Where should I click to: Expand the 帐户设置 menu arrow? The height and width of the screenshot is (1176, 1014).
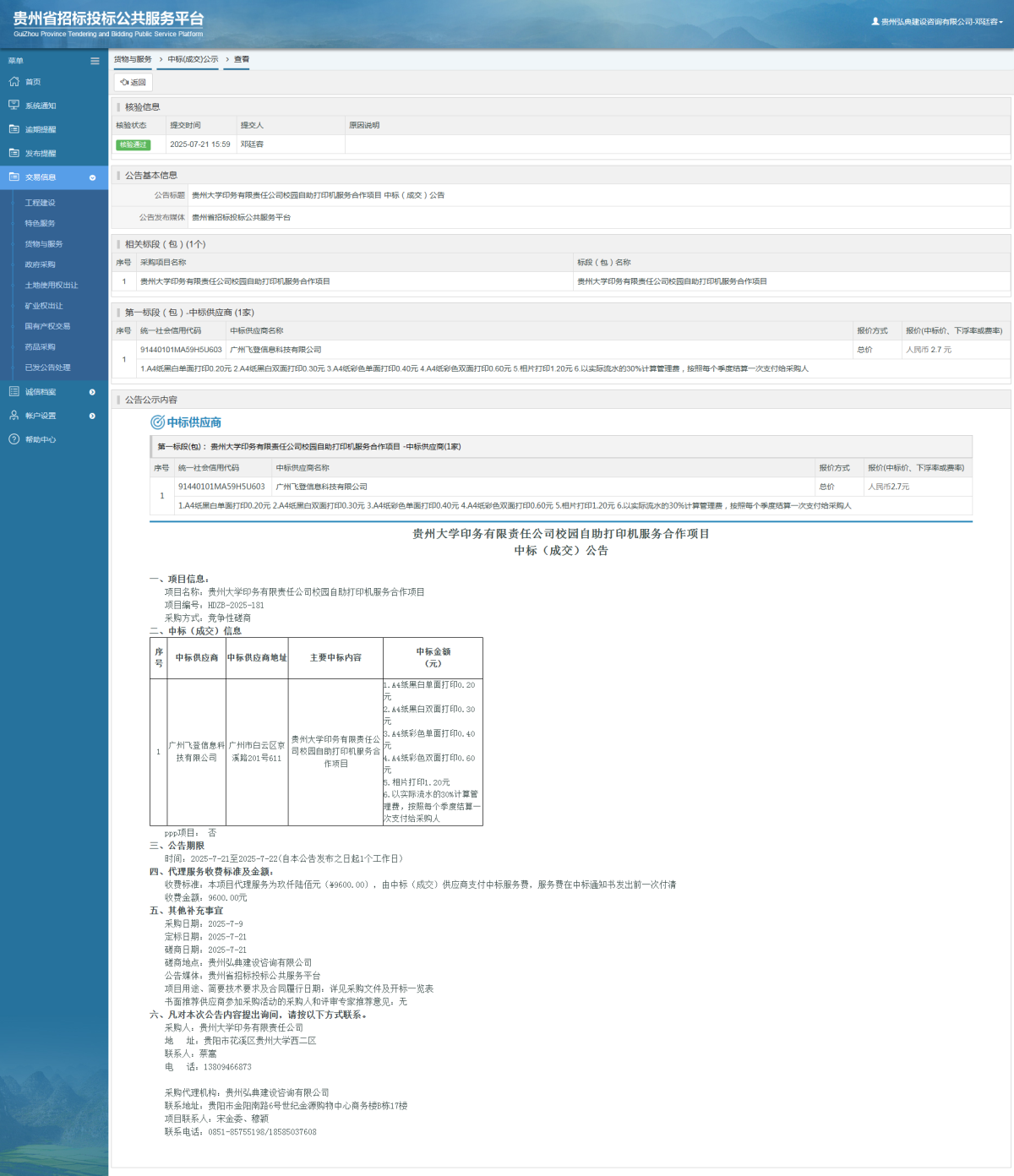92,416
